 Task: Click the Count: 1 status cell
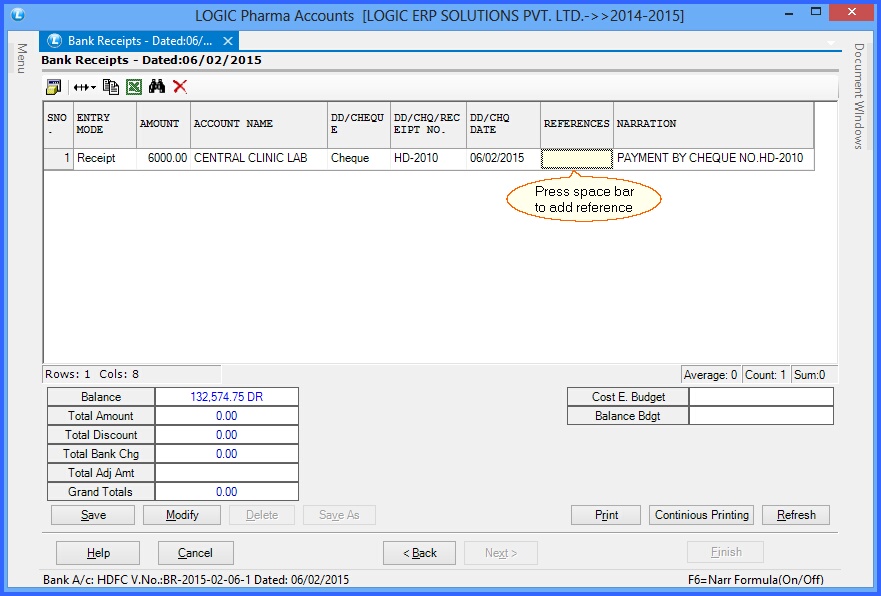766,375
